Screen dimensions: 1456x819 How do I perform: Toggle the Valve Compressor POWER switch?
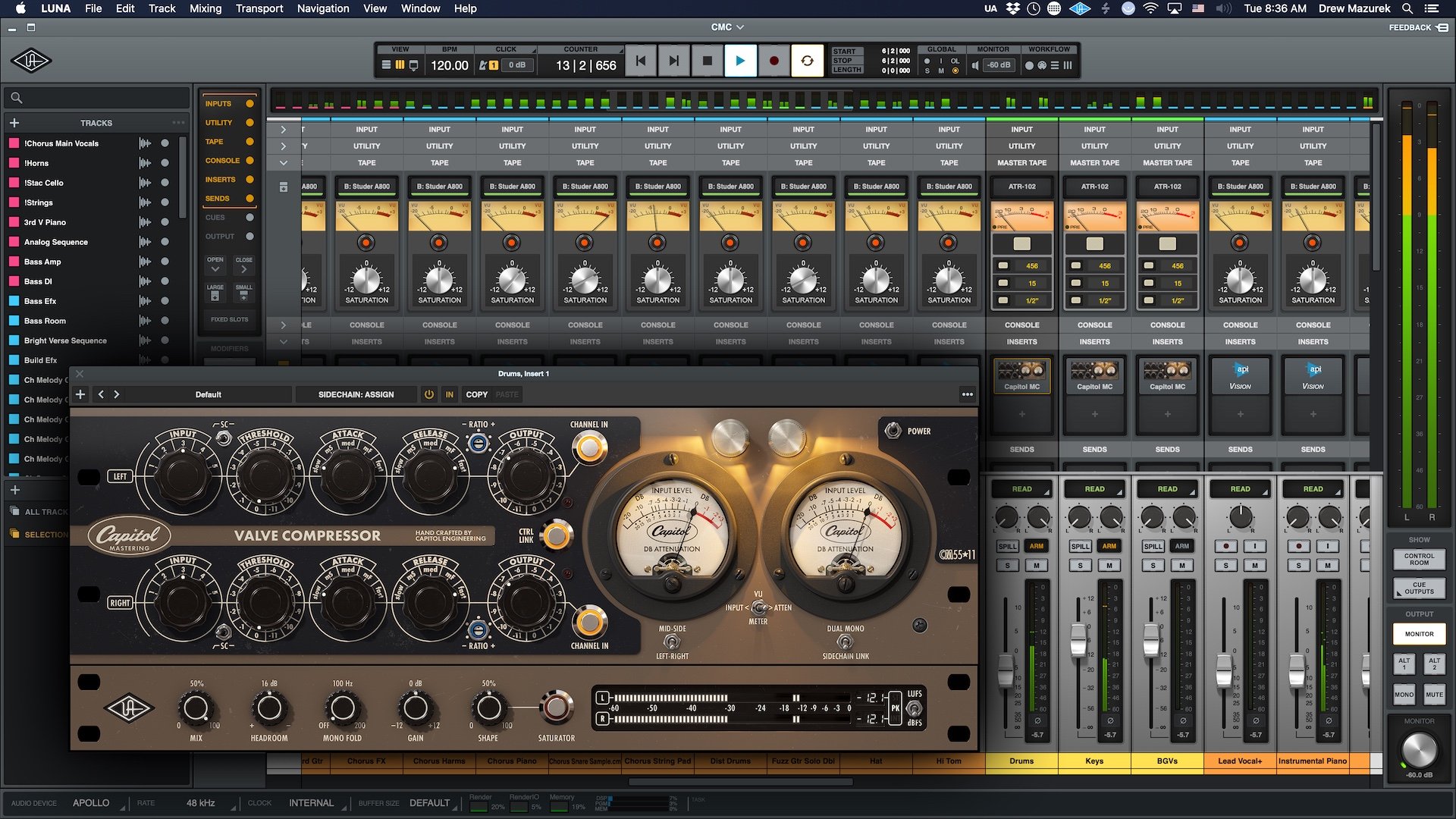point(893,431)
